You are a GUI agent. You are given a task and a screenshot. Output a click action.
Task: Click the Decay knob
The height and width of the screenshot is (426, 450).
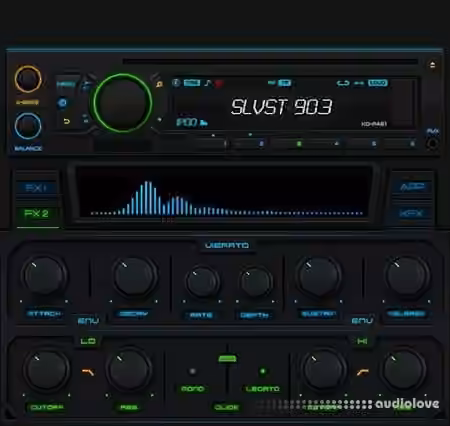tap(134, 276)
